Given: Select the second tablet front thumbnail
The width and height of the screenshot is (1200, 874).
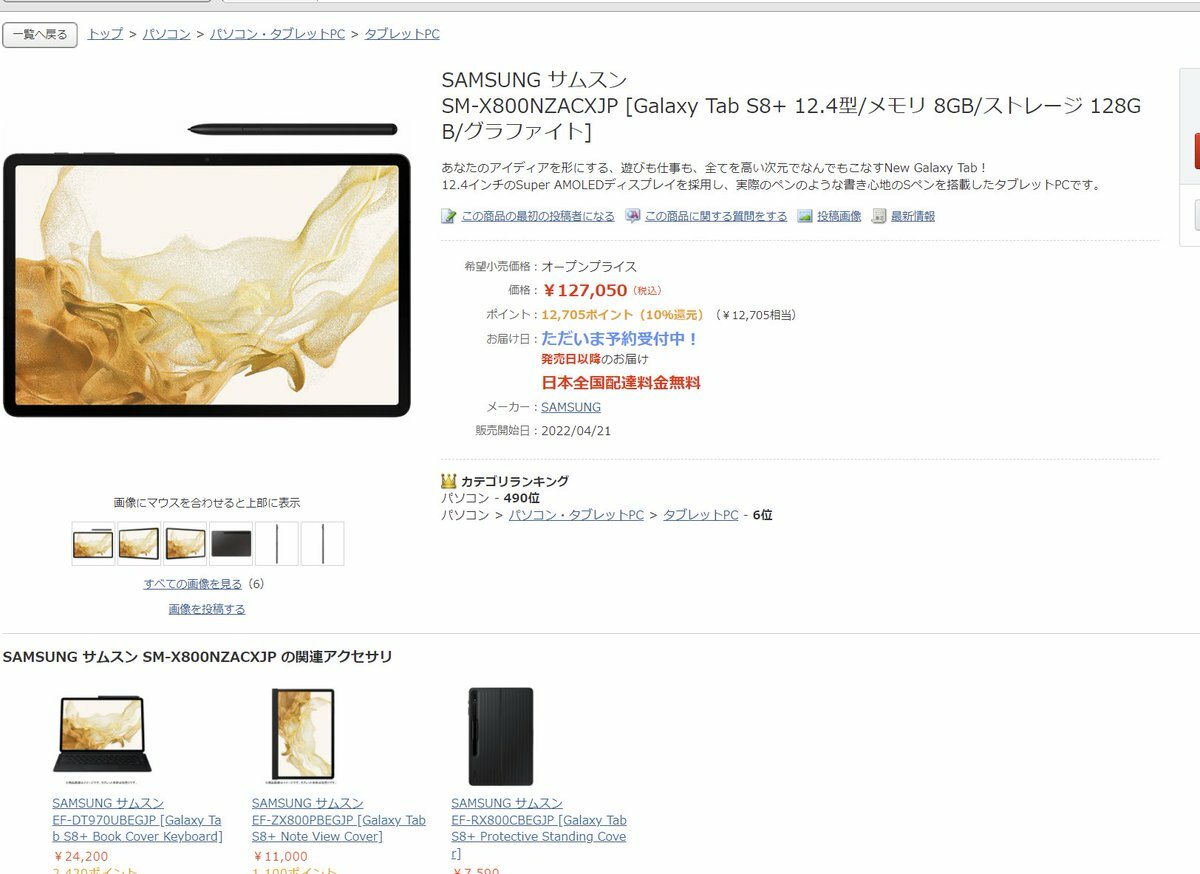Looking at the screenshot, I should point(139,544).
